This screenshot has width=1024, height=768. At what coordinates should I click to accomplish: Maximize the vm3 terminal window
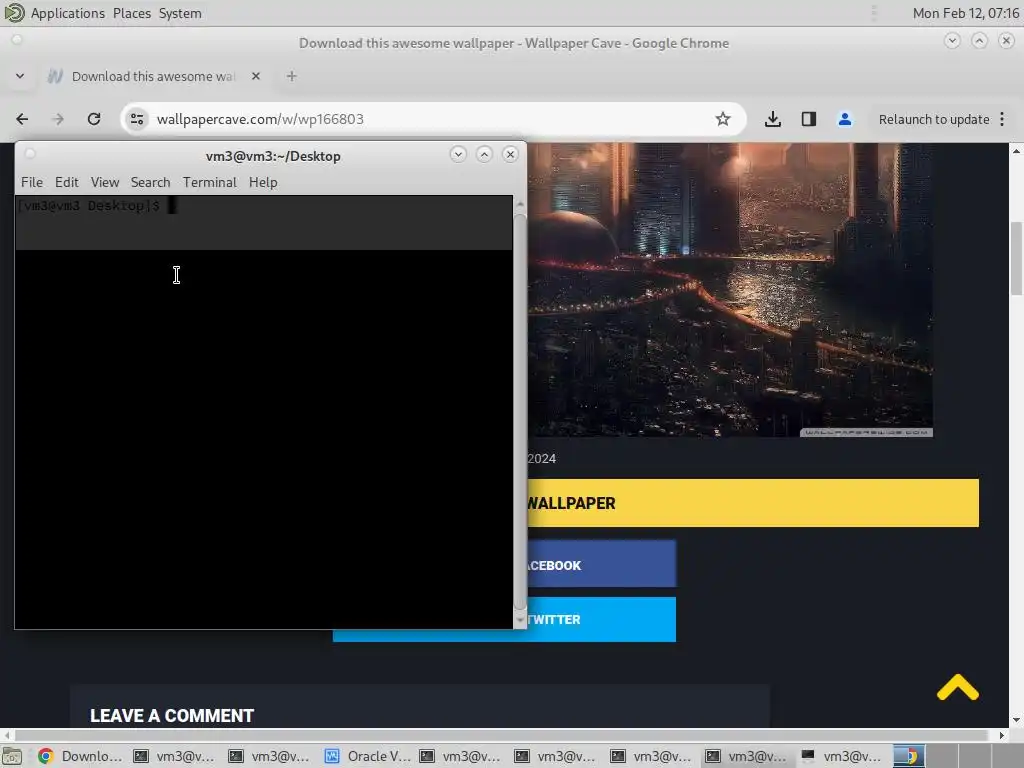pyautogui.click(x=484, y=154)
